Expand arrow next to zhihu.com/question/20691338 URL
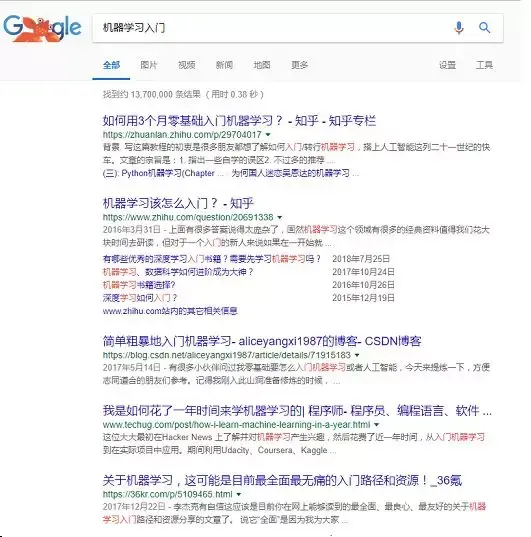Screen dimensions: 531x537 coord(280,217)
